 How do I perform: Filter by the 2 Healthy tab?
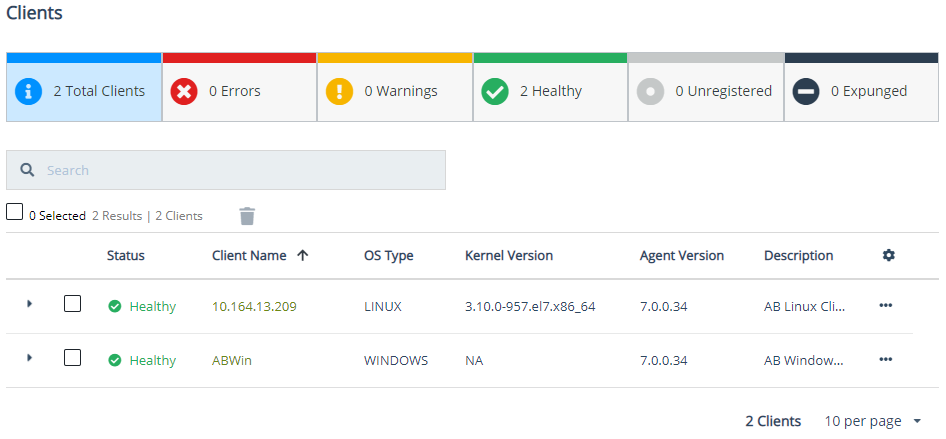550,91
